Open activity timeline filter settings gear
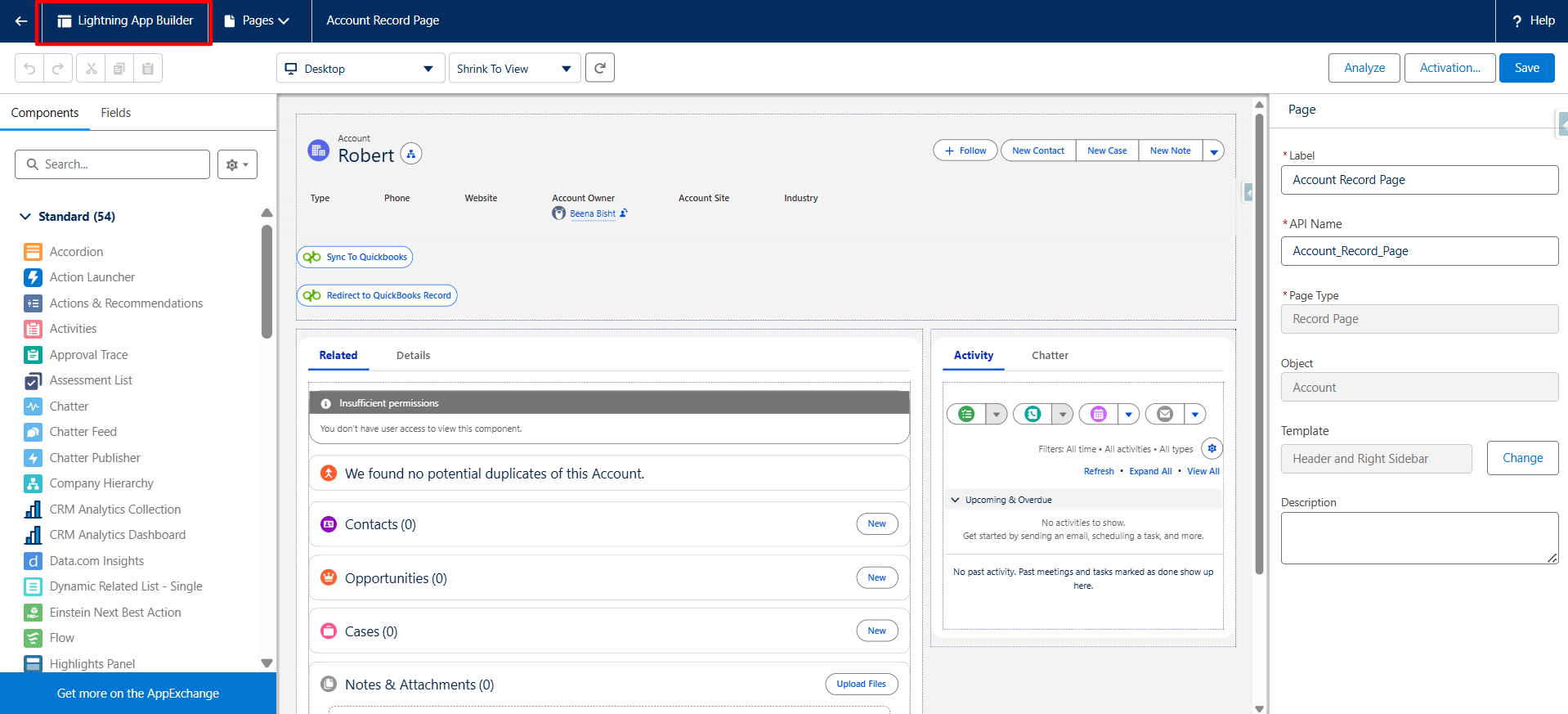This screenshot has height=714, width=1568. click(1212, 448)
